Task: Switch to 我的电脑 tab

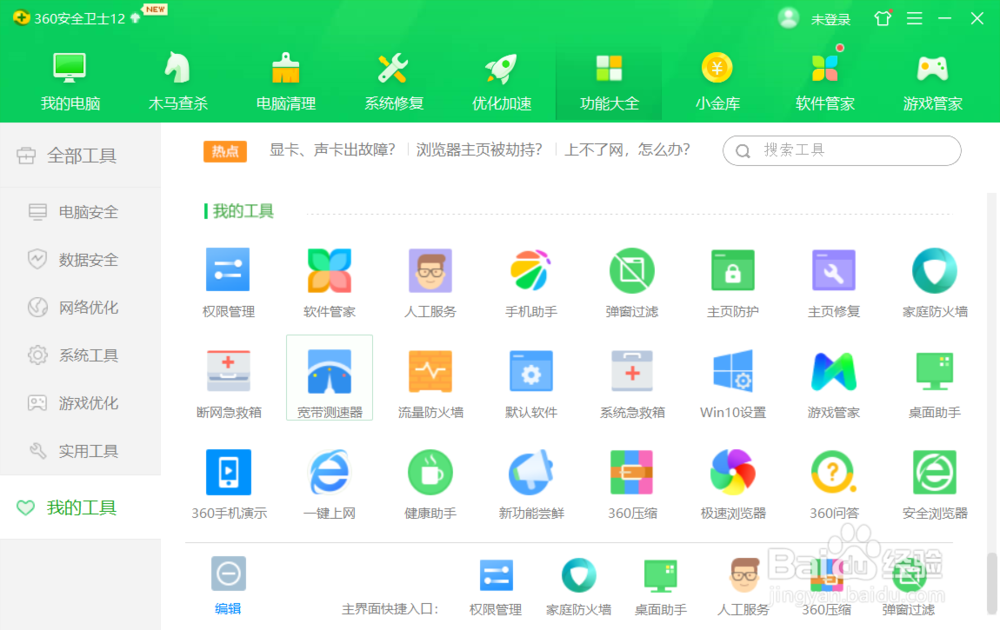Action: point(70,82)
